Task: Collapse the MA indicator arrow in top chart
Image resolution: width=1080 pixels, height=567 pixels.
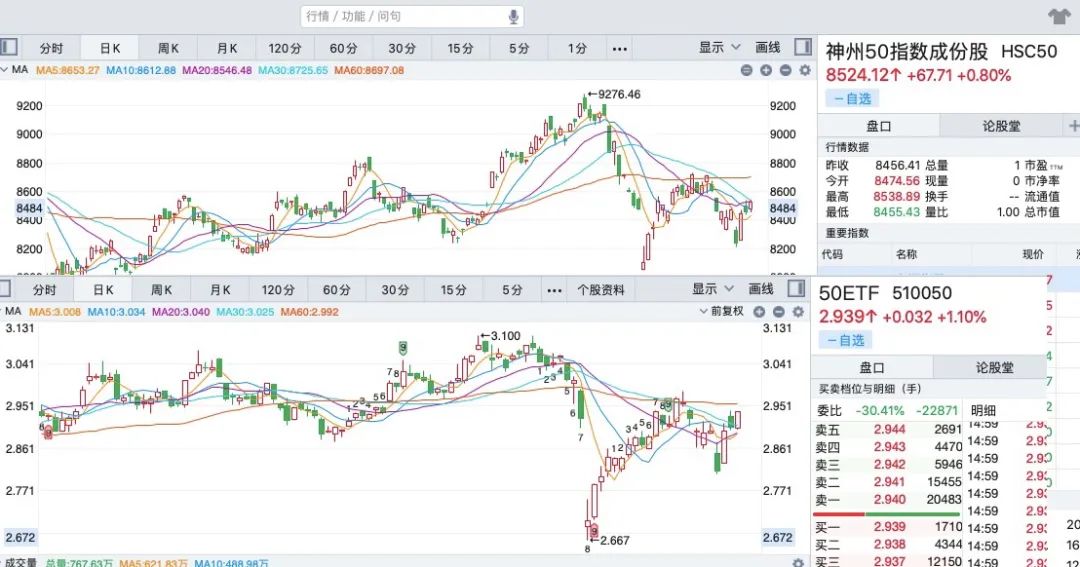Action: [x=4, y=70]
